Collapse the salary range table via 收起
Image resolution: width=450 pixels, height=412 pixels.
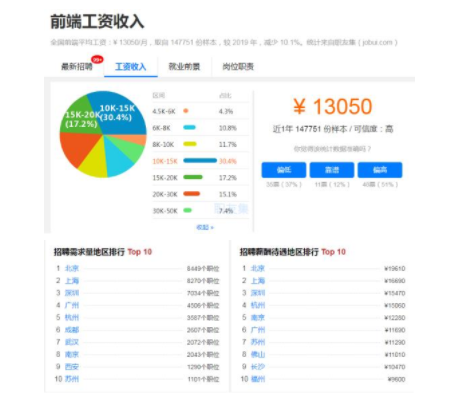pos(205,227)
